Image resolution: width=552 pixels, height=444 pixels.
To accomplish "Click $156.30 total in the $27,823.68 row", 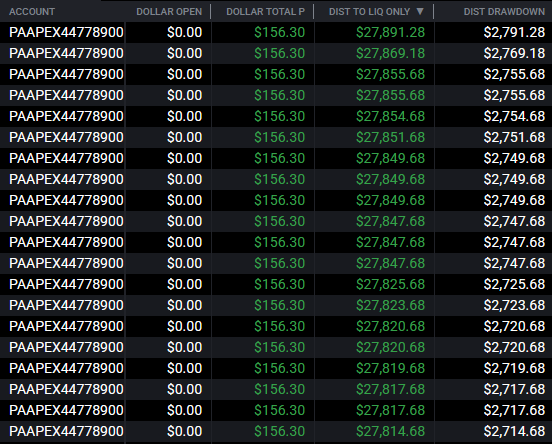I will [280, 305].
